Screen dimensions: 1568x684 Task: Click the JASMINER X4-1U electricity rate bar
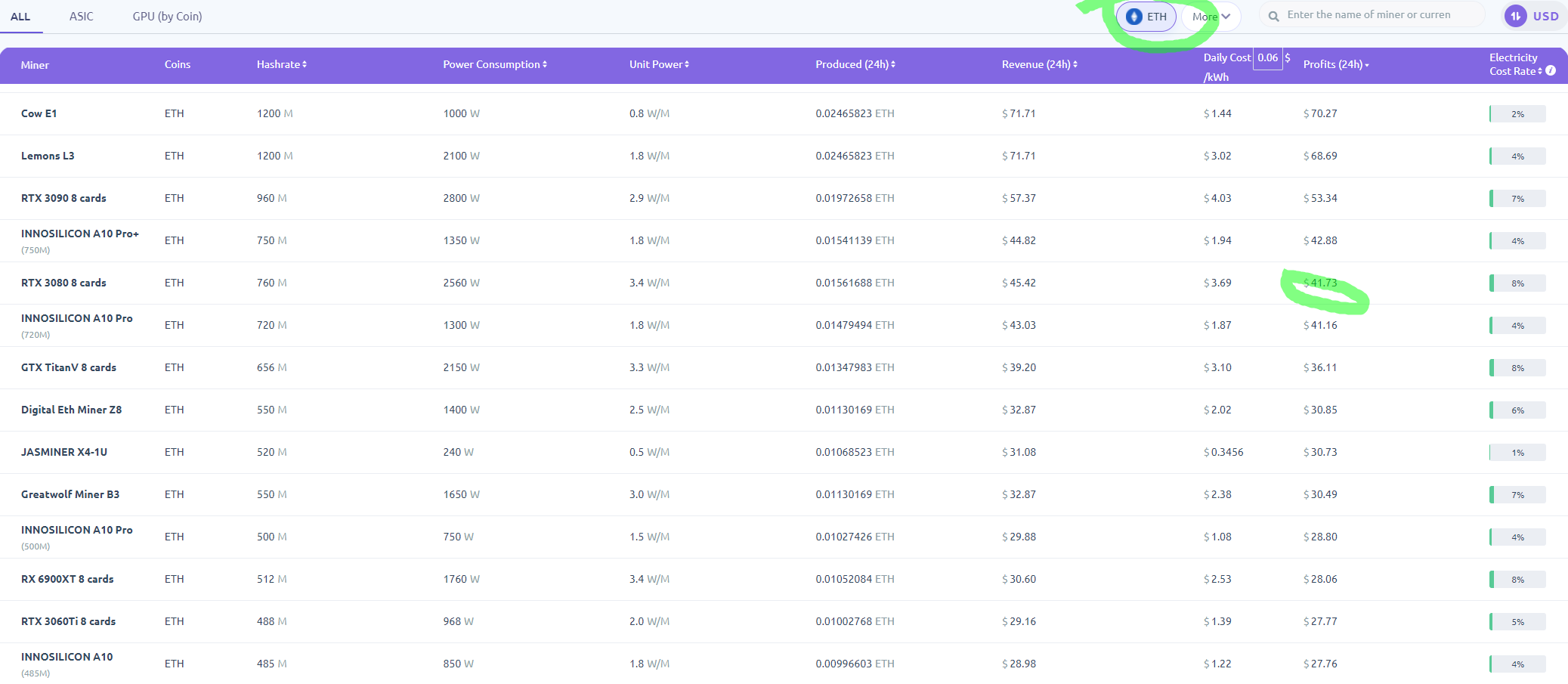coord(1517,453)
